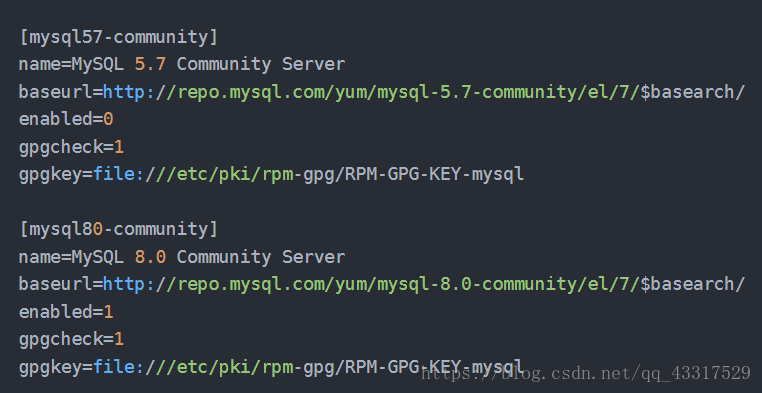Click the 'enabled=0' line
This screenshot has height=393, width=762.
coord(66,119)
